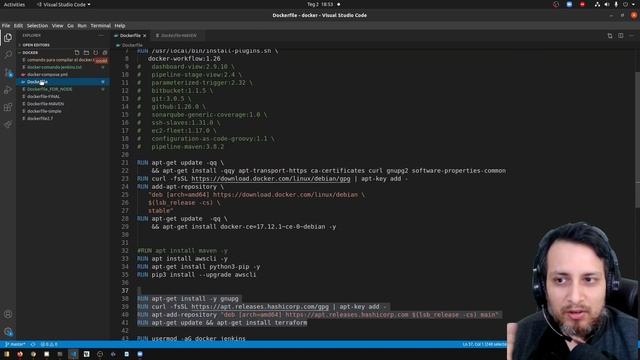The image size is (640, 360).
Task: Click the network icon in top bar
Action: pyautogui.click(x=597, y=4)
